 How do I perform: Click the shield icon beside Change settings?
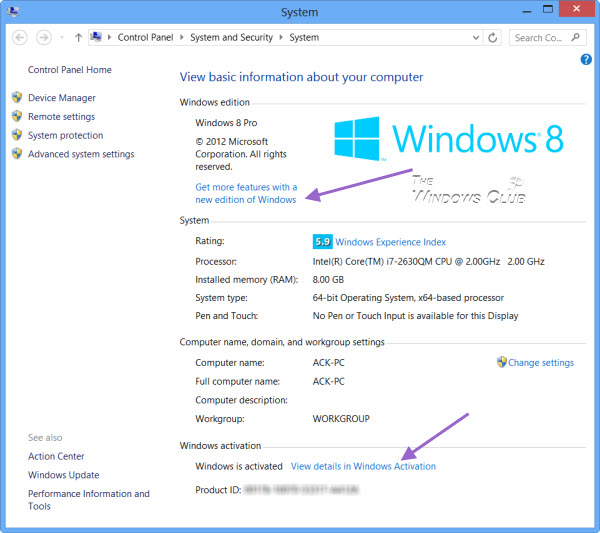(502, 362)
